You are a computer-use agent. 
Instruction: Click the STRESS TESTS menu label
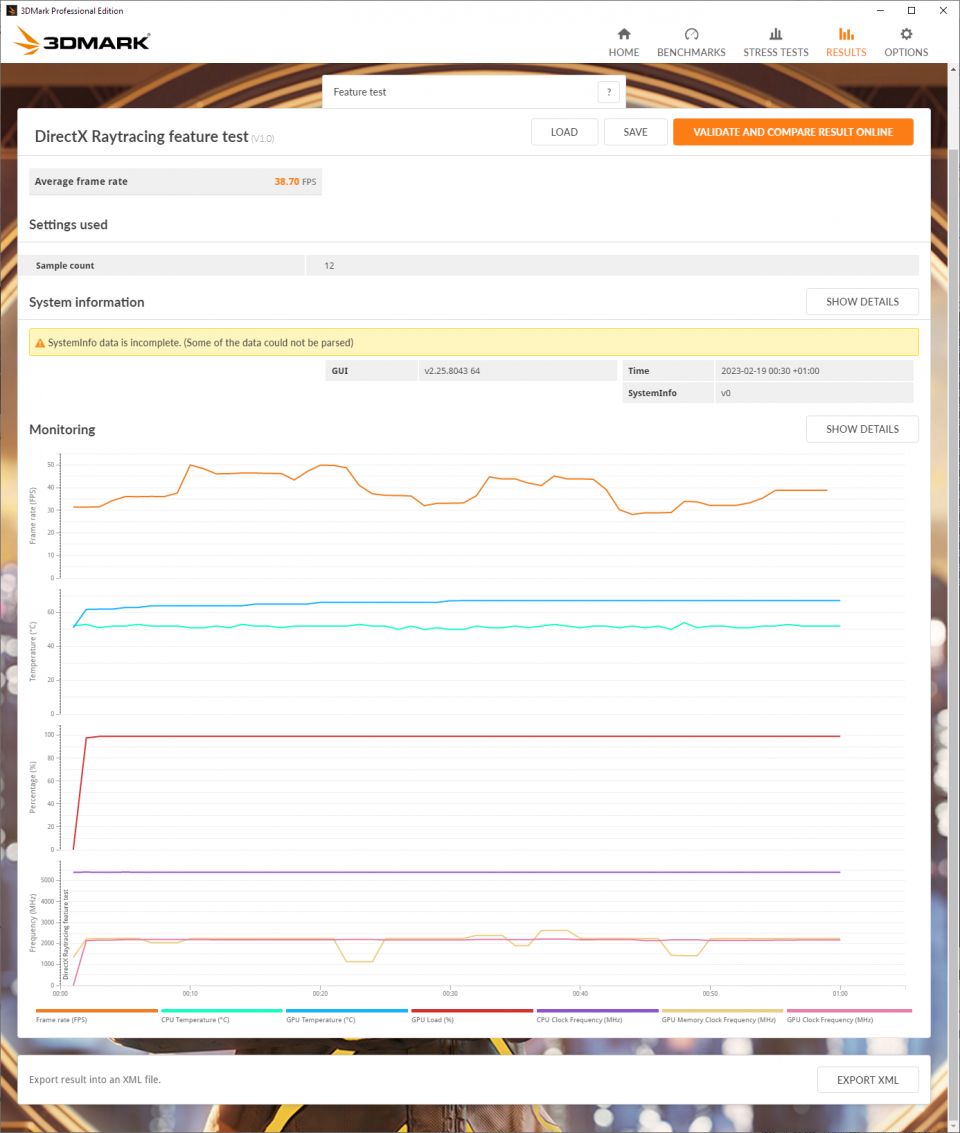[776, 52]
